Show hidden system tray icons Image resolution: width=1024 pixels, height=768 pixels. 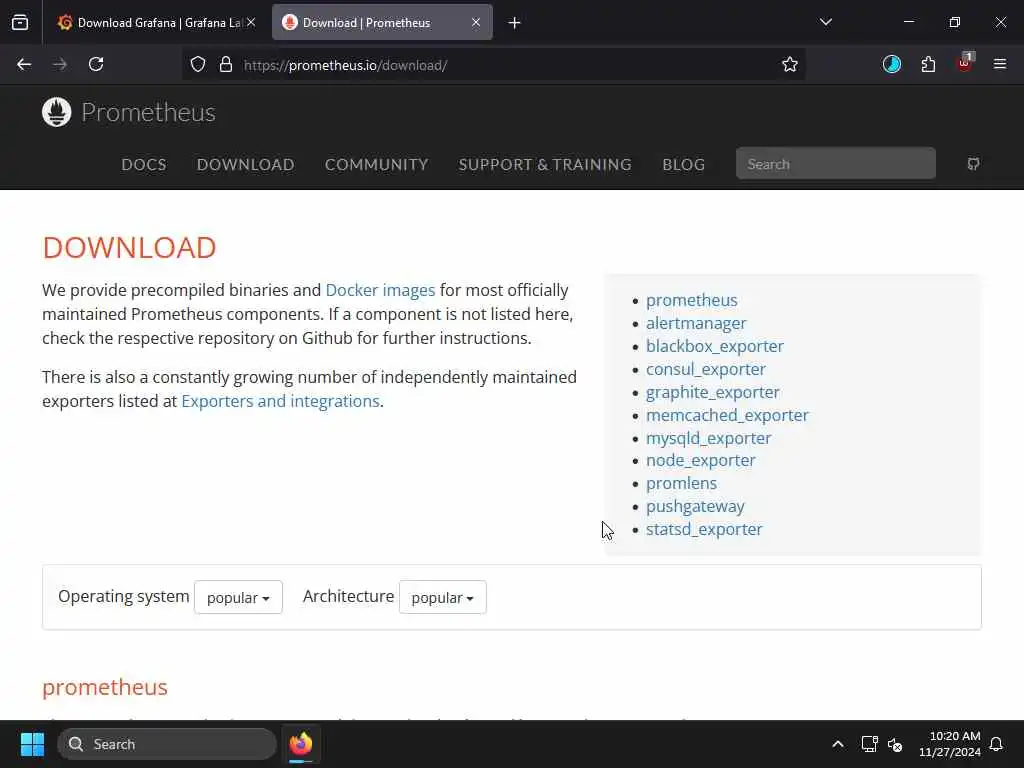click(x=838, y=744)
